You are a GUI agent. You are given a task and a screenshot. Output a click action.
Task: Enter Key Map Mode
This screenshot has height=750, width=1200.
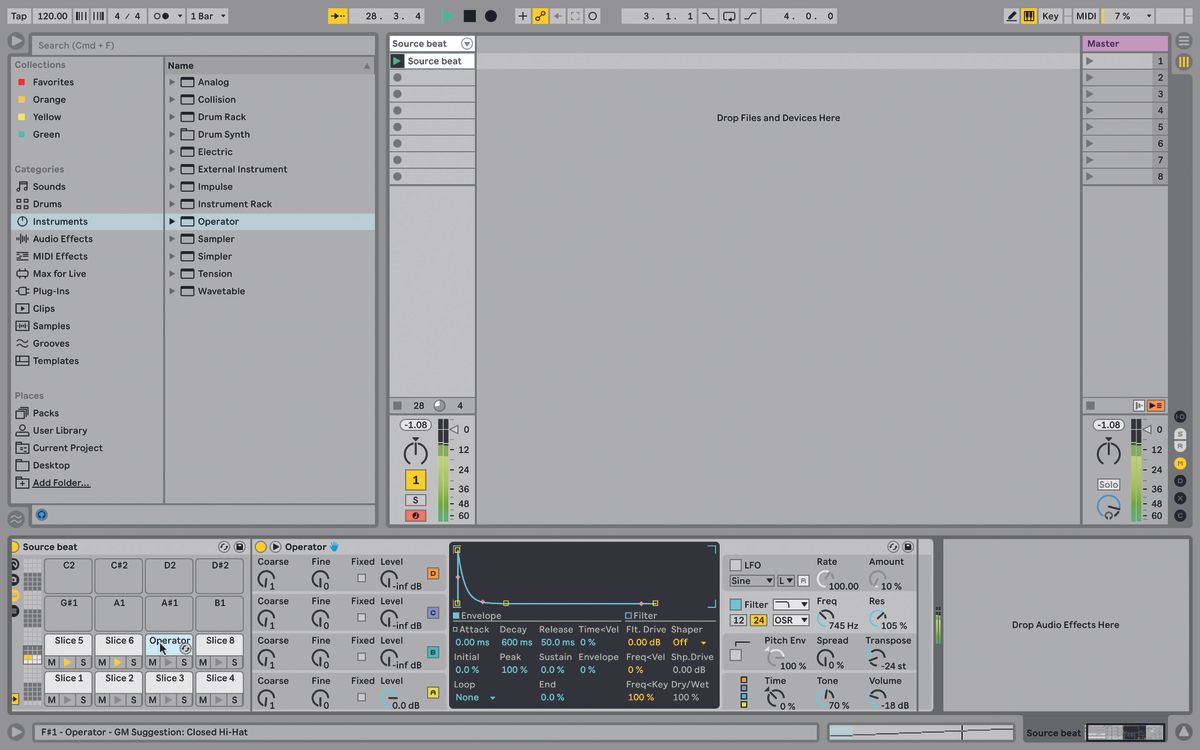(x=1052, y=15)
